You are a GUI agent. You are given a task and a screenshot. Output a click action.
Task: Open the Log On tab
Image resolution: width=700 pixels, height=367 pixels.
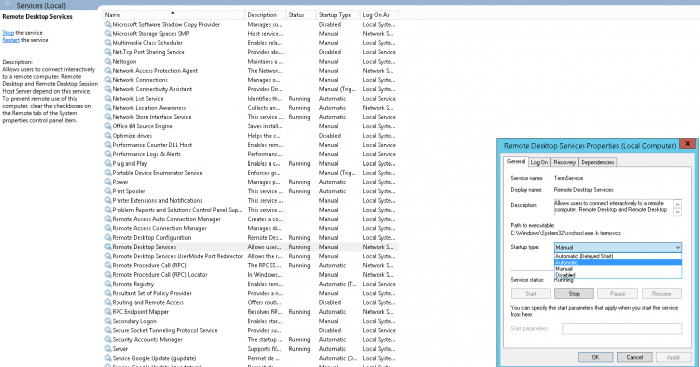tap(539, 163)
